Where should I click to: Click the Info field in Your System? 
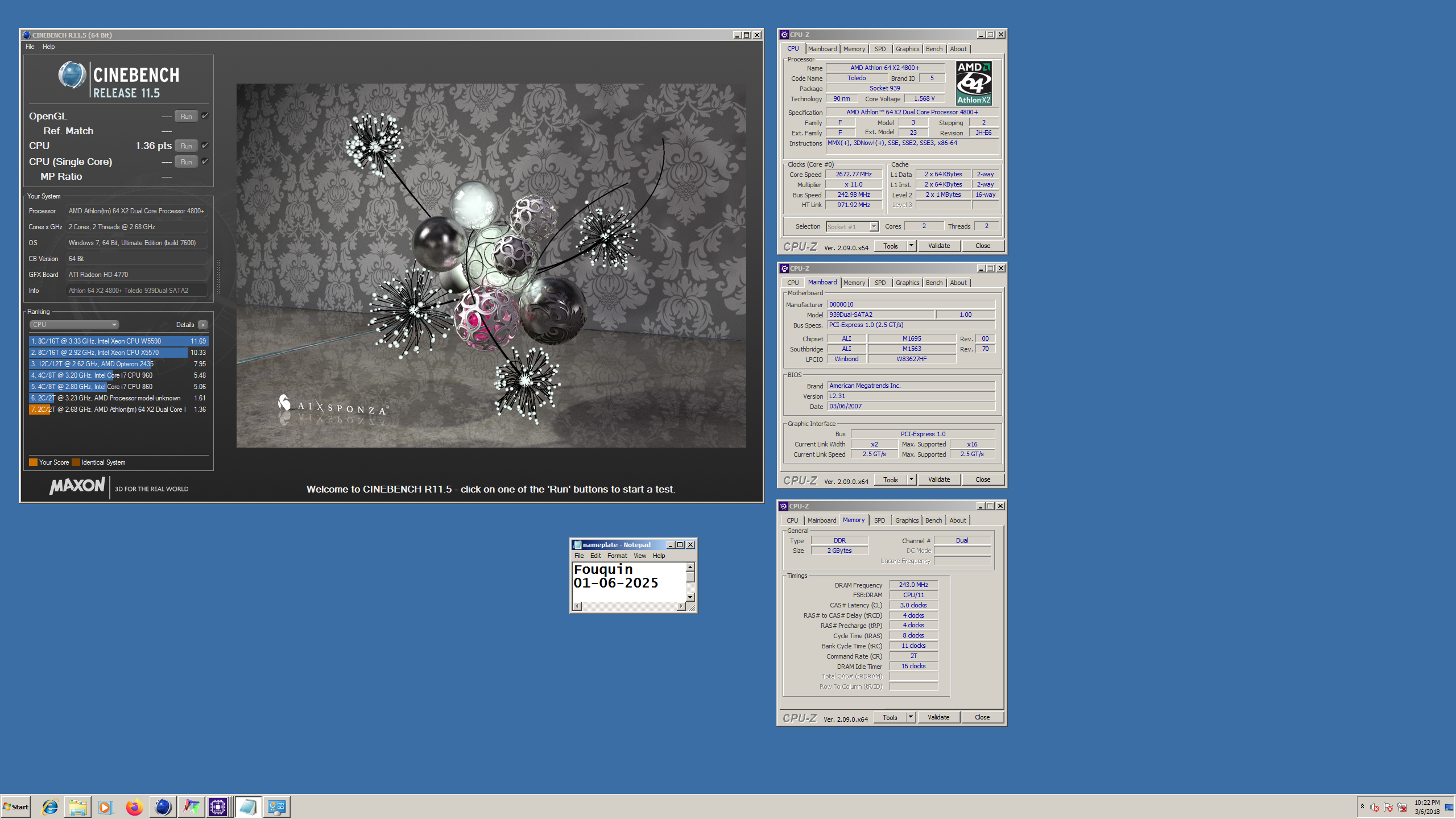[x=136, y=291]
